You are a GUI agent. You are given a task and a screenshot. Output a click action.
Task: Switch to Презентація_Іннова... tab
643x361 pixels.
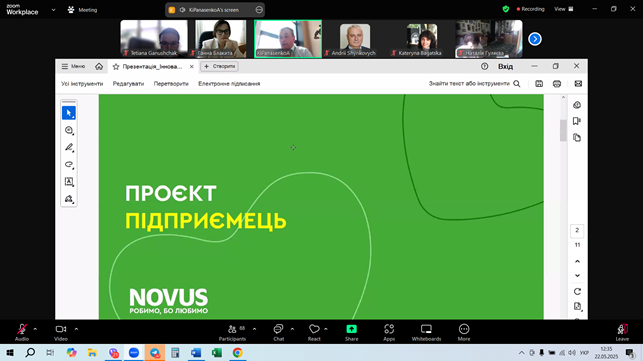tap(152, 66)
